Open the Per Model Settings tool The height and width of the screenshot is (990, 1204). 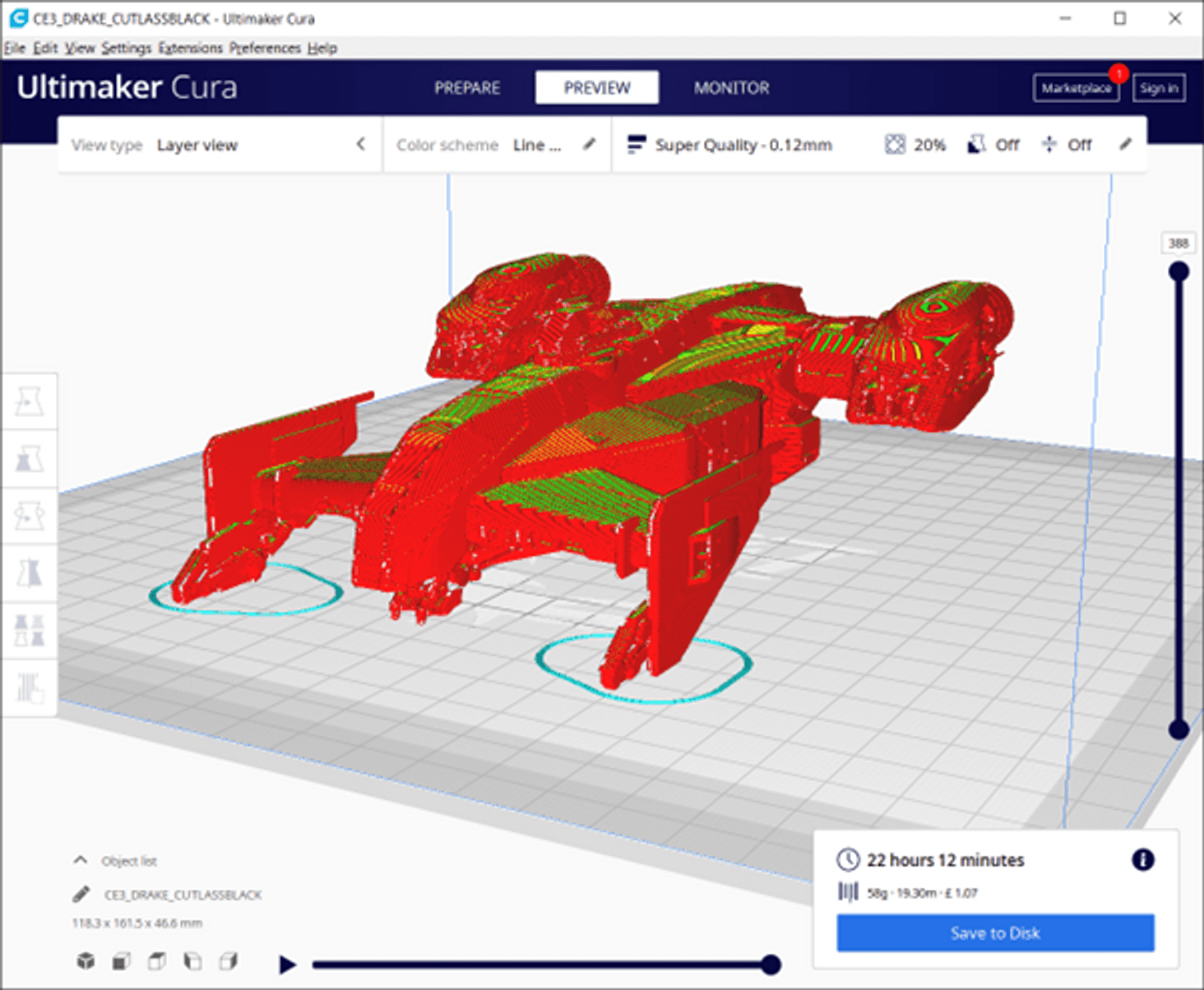pyautogui.click(x=29, y=631)
